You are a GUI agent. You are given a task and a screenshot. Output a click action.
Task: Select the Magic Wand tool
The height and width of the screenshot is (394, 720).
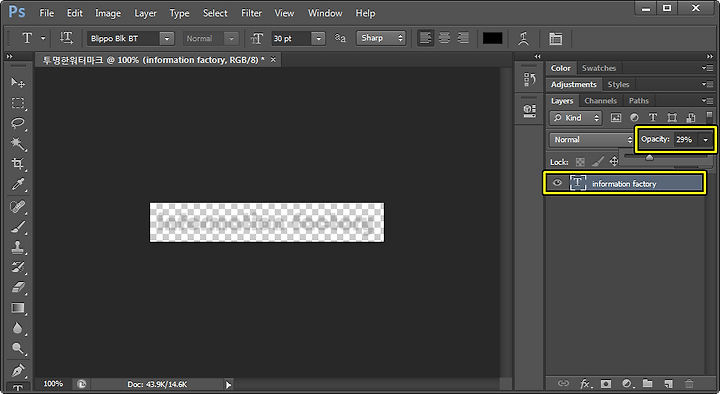point(18,144)
